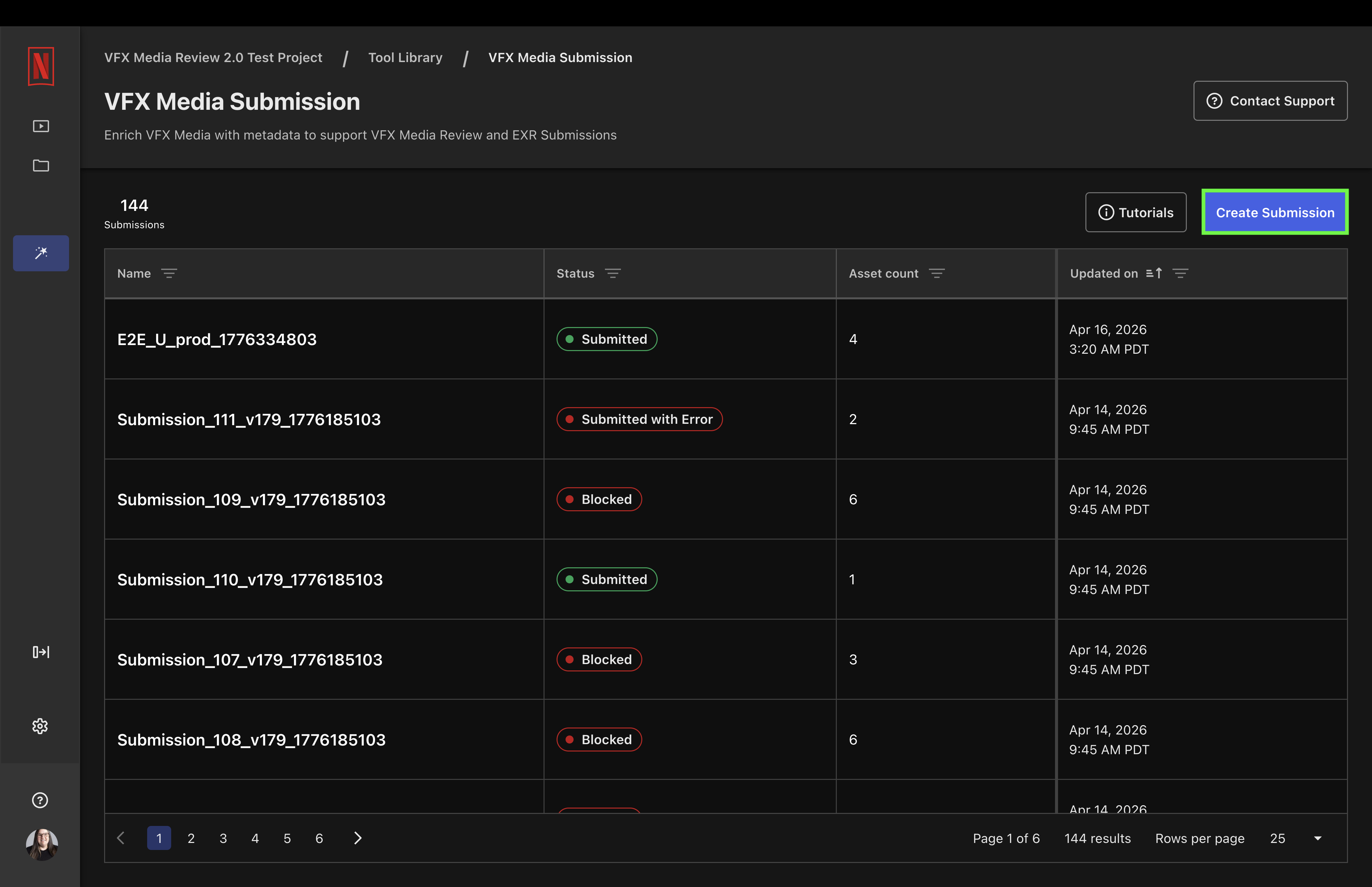
Task: Select page 2 in pagination
Action: click(x=191, y=838)
